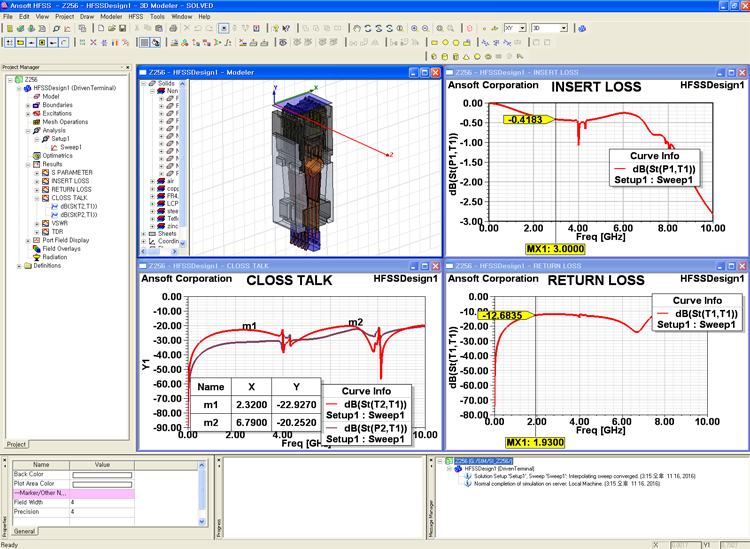The height and width of the screenshot is (549, 750).
Task: Click the modeler tree horizontal scrollbar right arrow
Action: [x=174, y=251]
